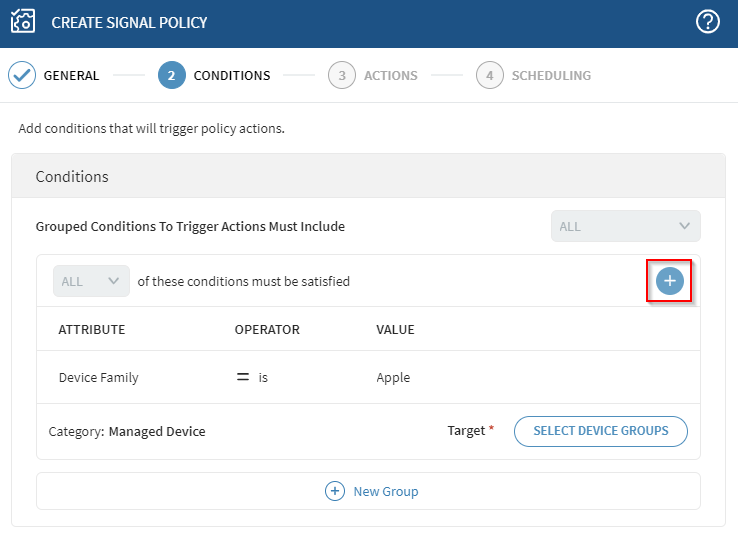Click the step 4 Scheduling circle
738x535 pixels.
point(489,75)
